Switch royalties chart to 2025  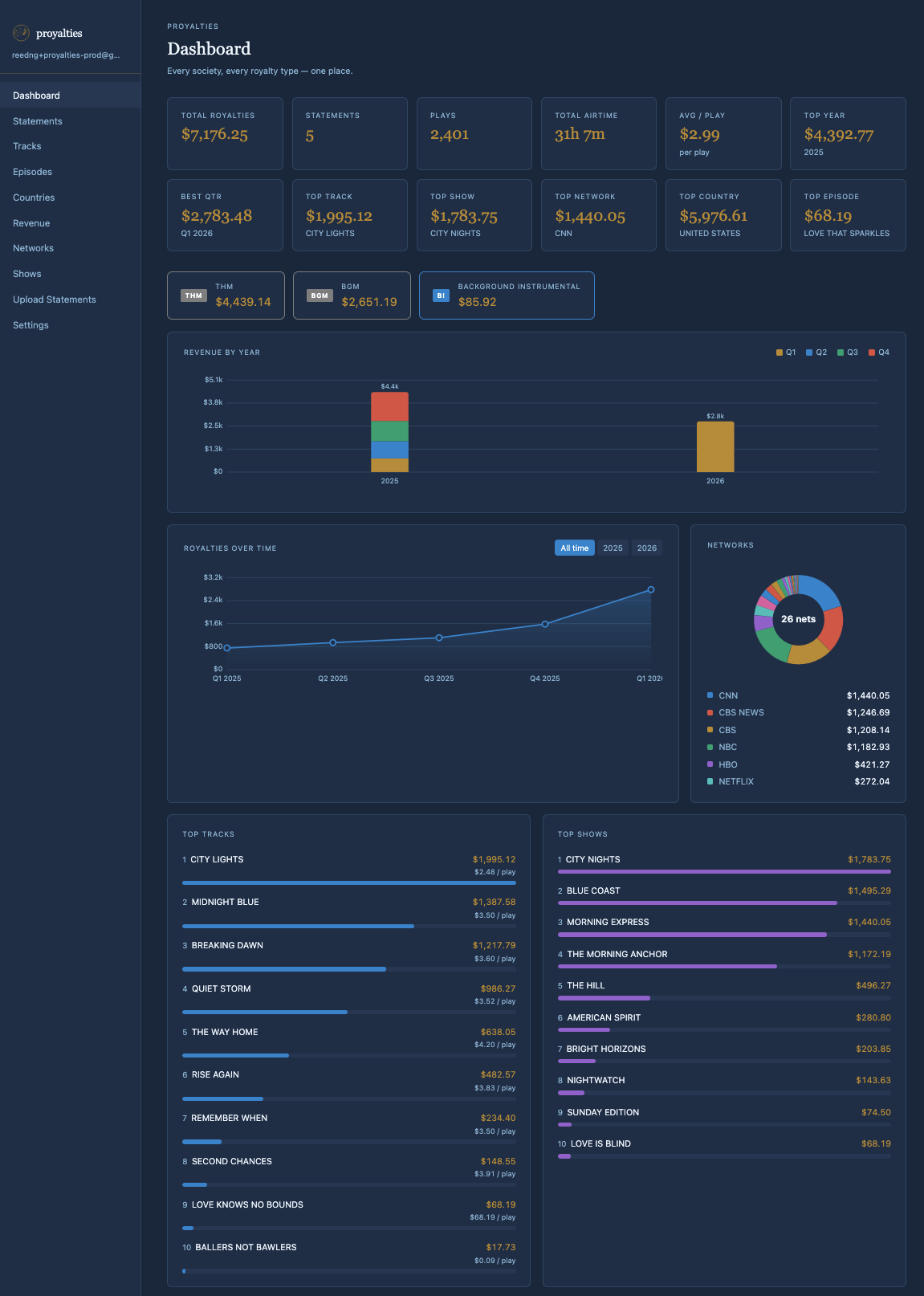[x=613, y=548]
